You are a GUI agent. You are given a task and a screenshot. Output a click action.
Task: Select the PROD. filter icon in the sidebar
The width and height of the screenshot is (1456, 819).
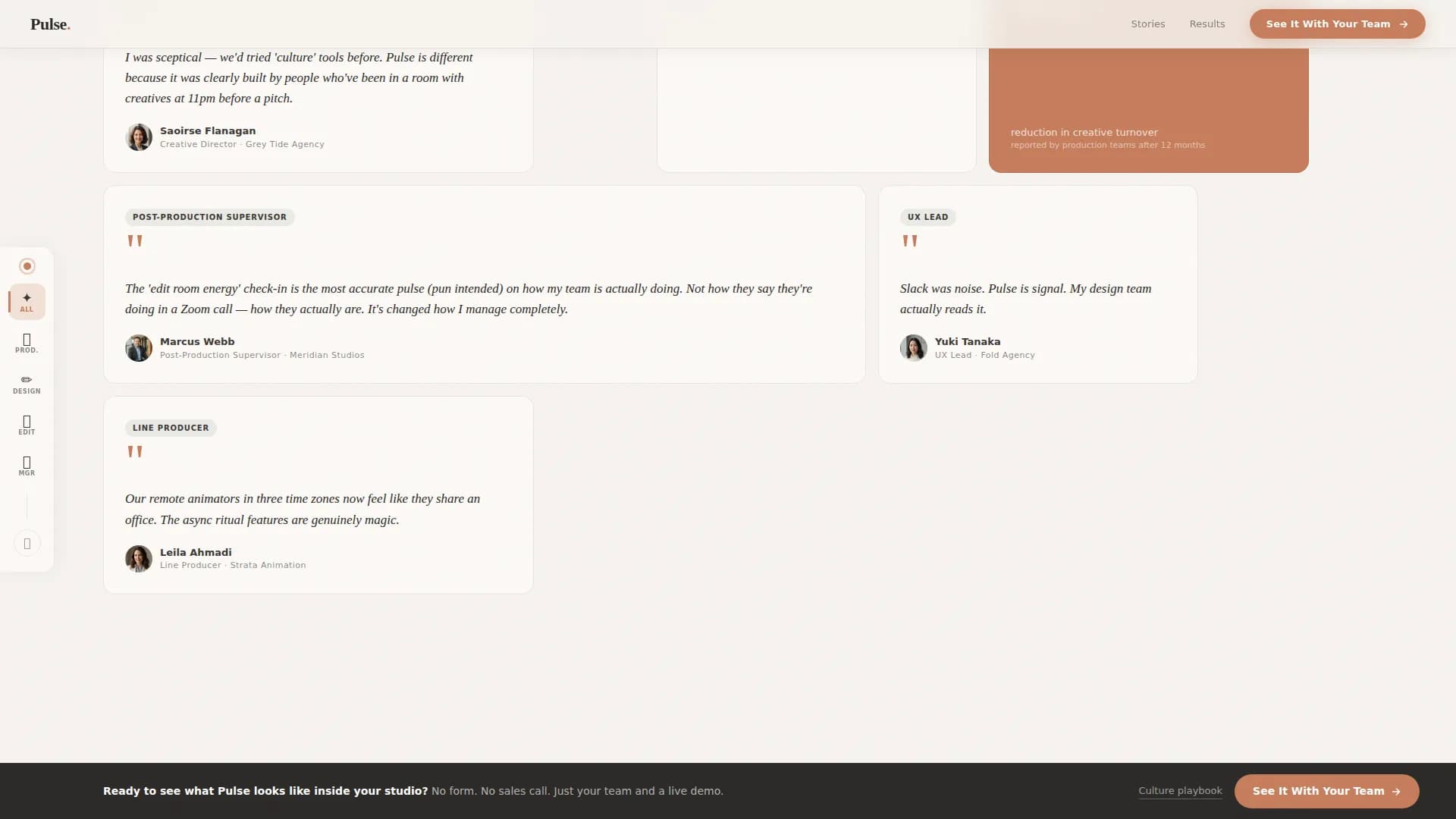tap(27, 343)
